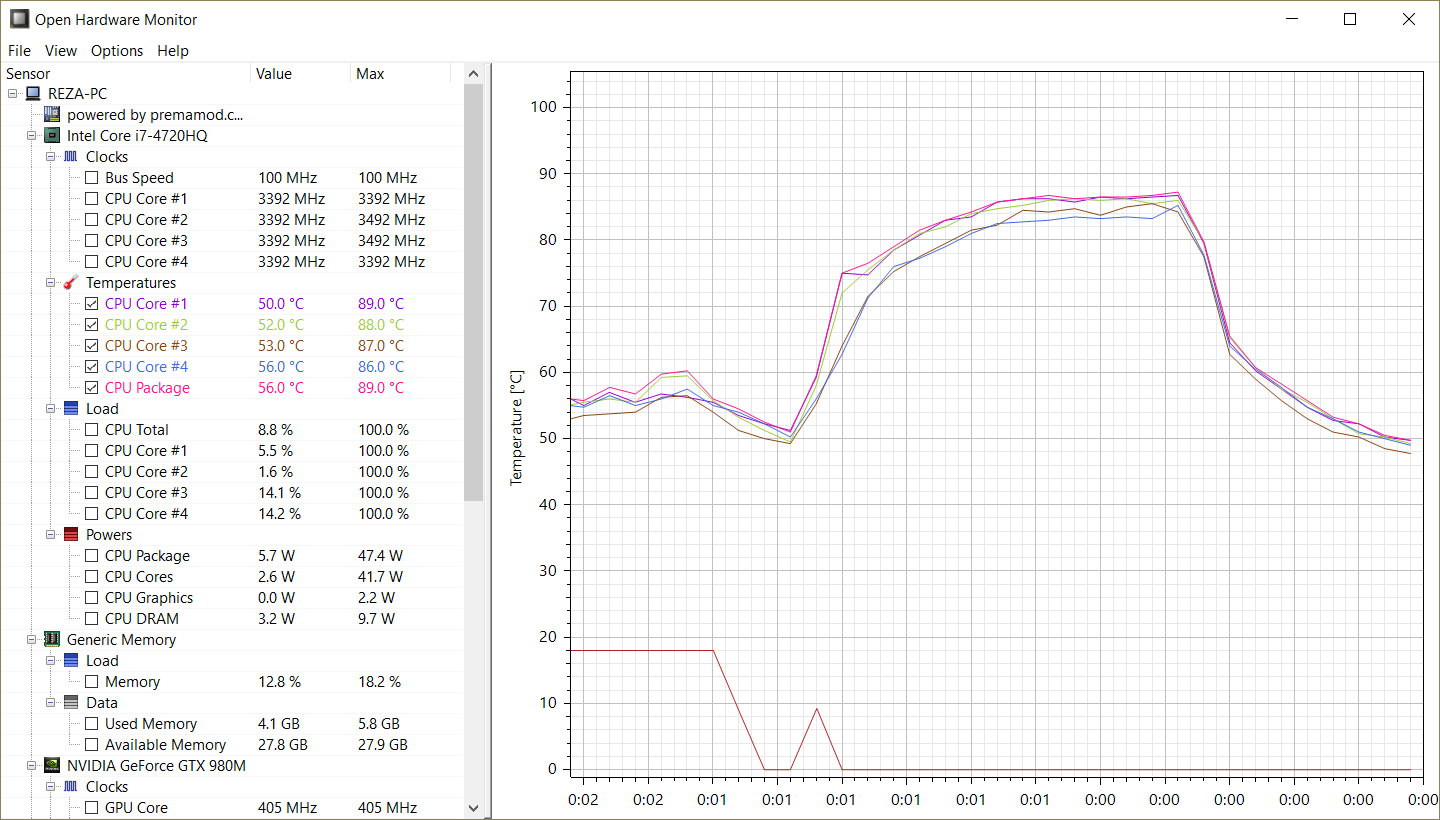Click the blue icon beside CPU Load
Viewport: 1440px width, 820px height.
click(x=71, y=408)
